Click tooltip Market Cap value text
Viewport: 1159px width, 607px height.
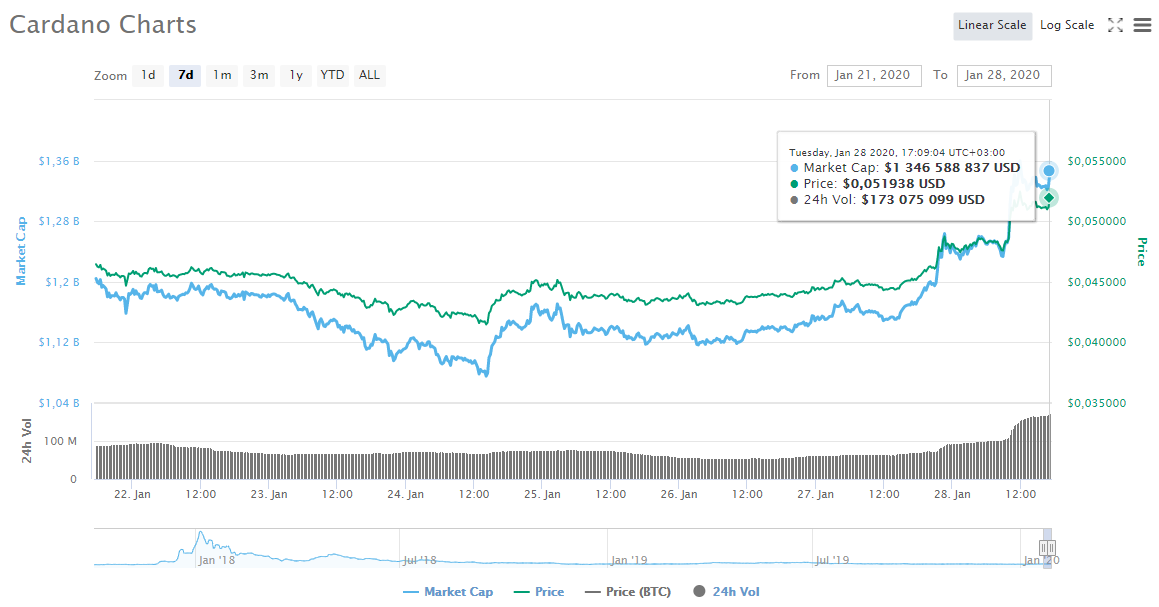tap(952, 168)
